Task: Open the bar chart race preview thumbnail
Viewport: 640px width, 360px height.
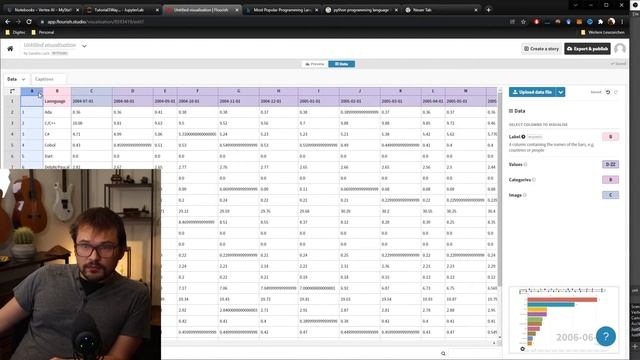Action: [x=563, y=320]
